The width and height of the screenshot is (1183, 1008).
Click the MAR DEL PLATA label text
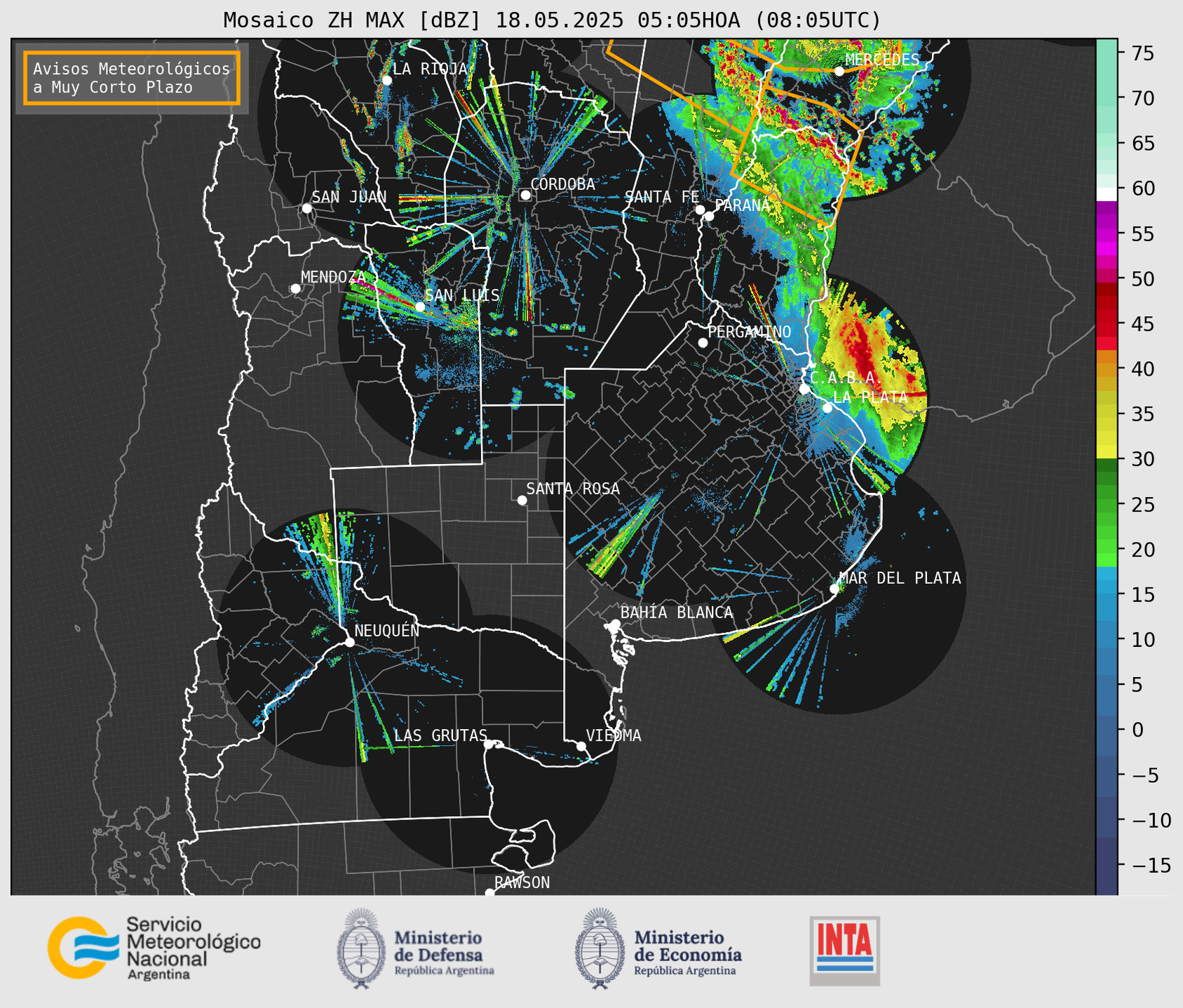900,578
